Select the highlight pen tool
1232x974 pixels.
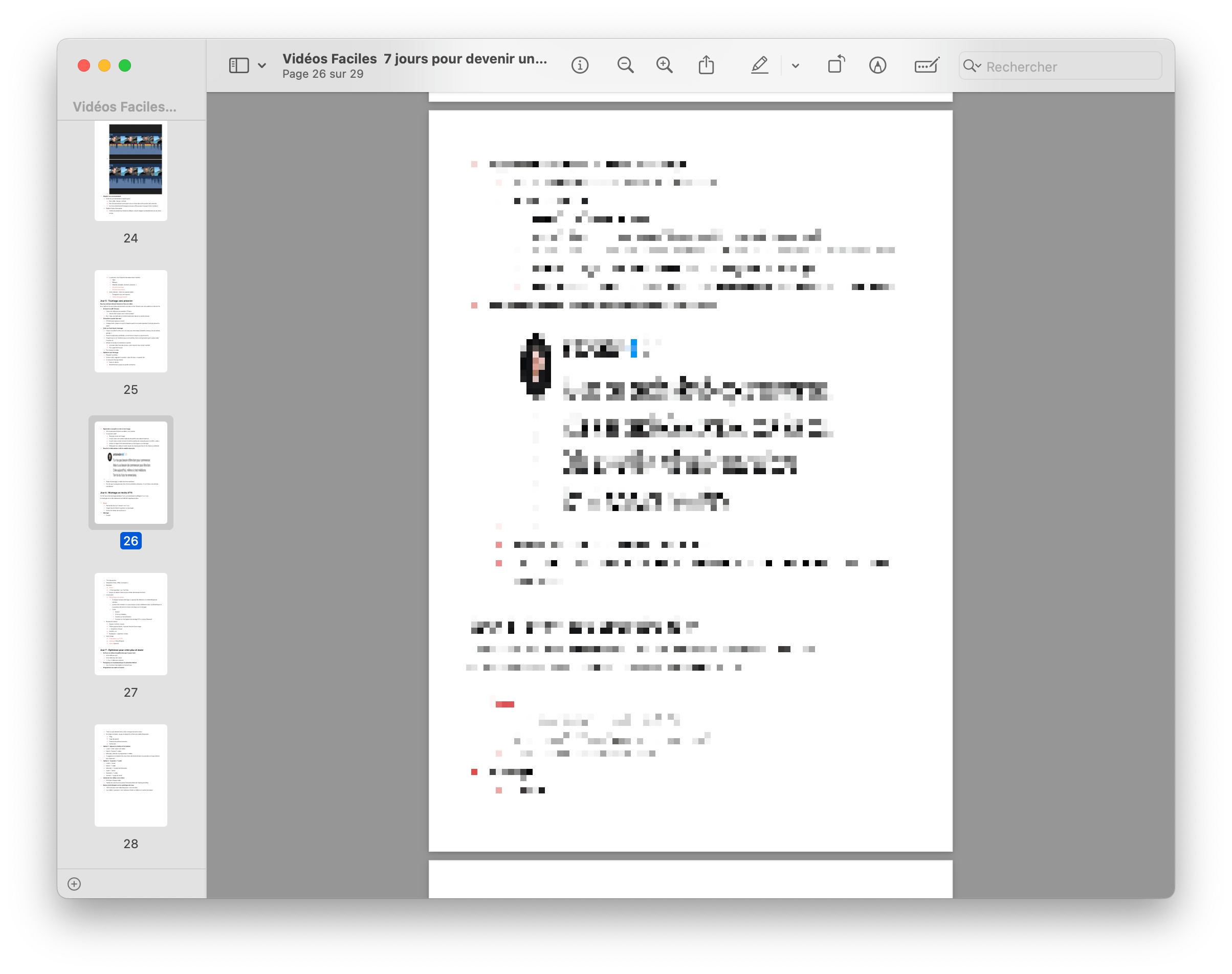coord(759,65)
